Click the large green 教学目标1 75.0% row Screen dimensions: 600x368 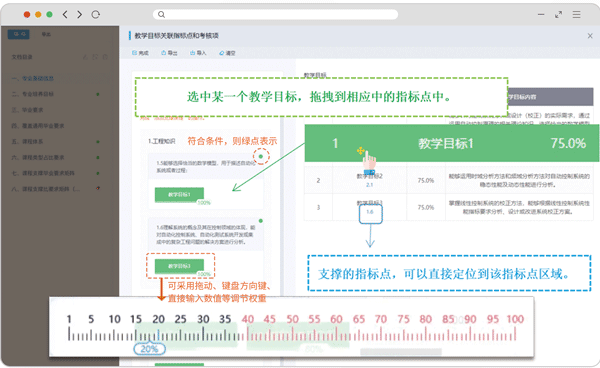click(x=452, y=143)
